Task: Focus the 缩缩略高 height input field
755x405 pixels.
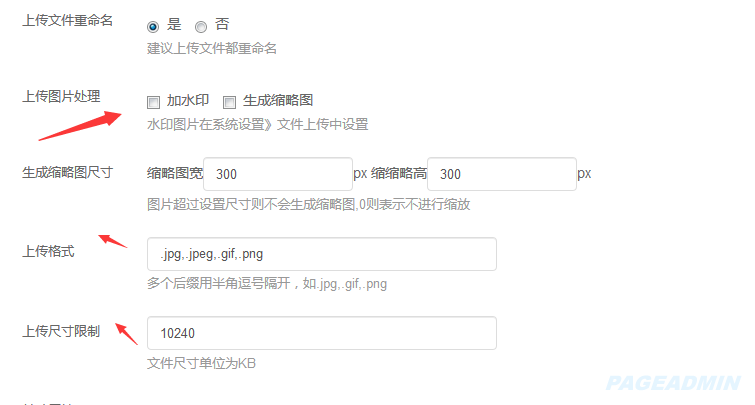Action: coord(502,174)
